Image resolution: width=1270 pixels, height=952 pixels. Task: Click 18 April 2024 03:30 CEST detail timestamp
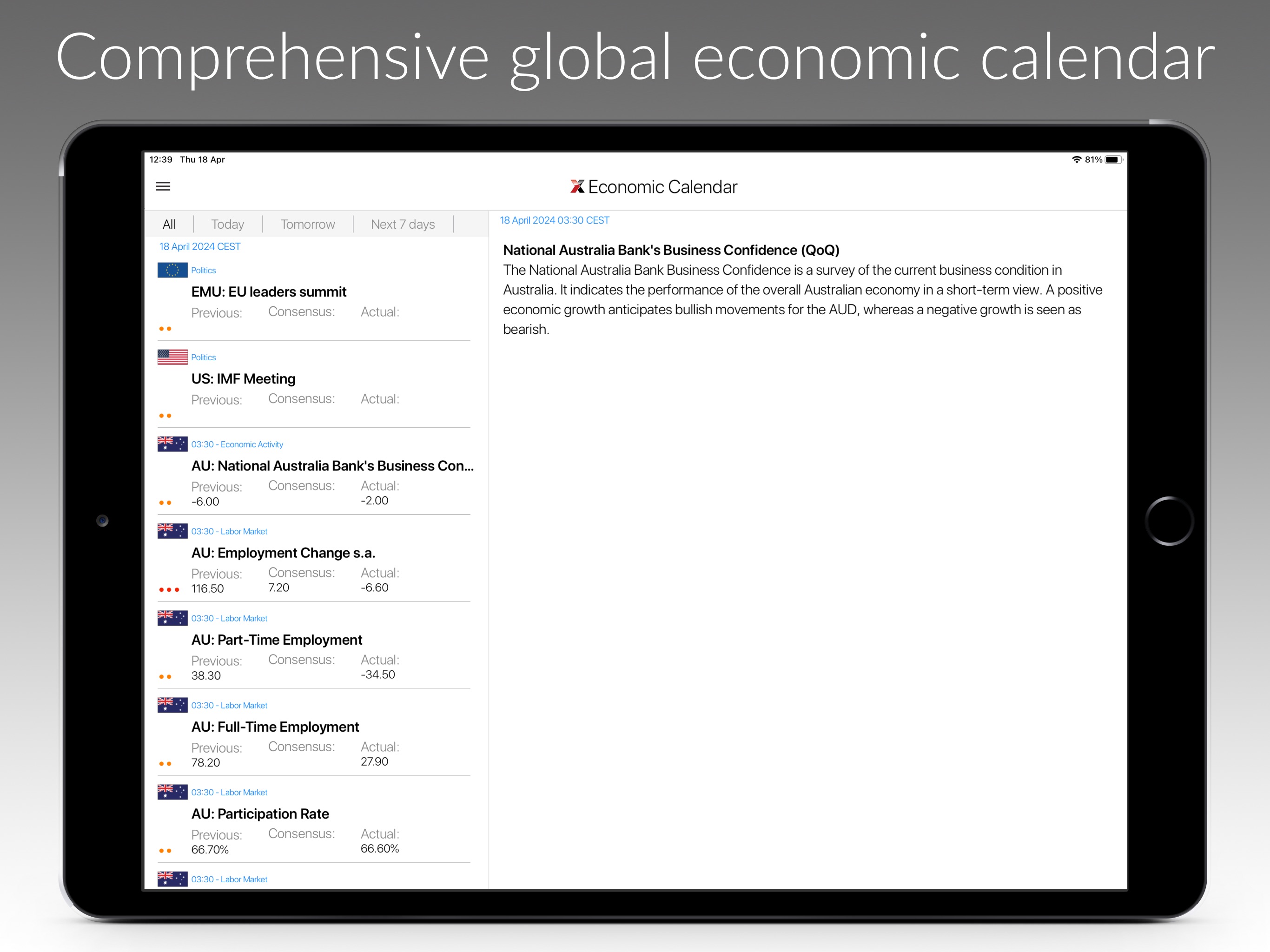(x=555, y=220)
